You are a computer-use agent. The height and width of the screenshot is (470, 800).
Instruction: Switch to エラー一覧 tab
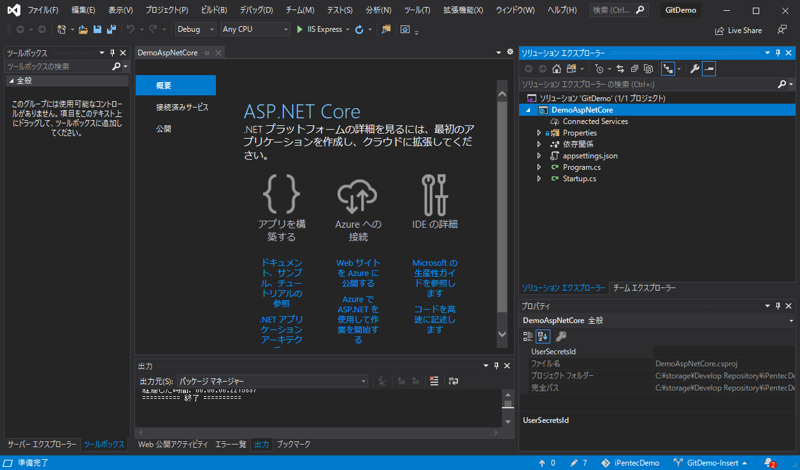click(231, 444)
